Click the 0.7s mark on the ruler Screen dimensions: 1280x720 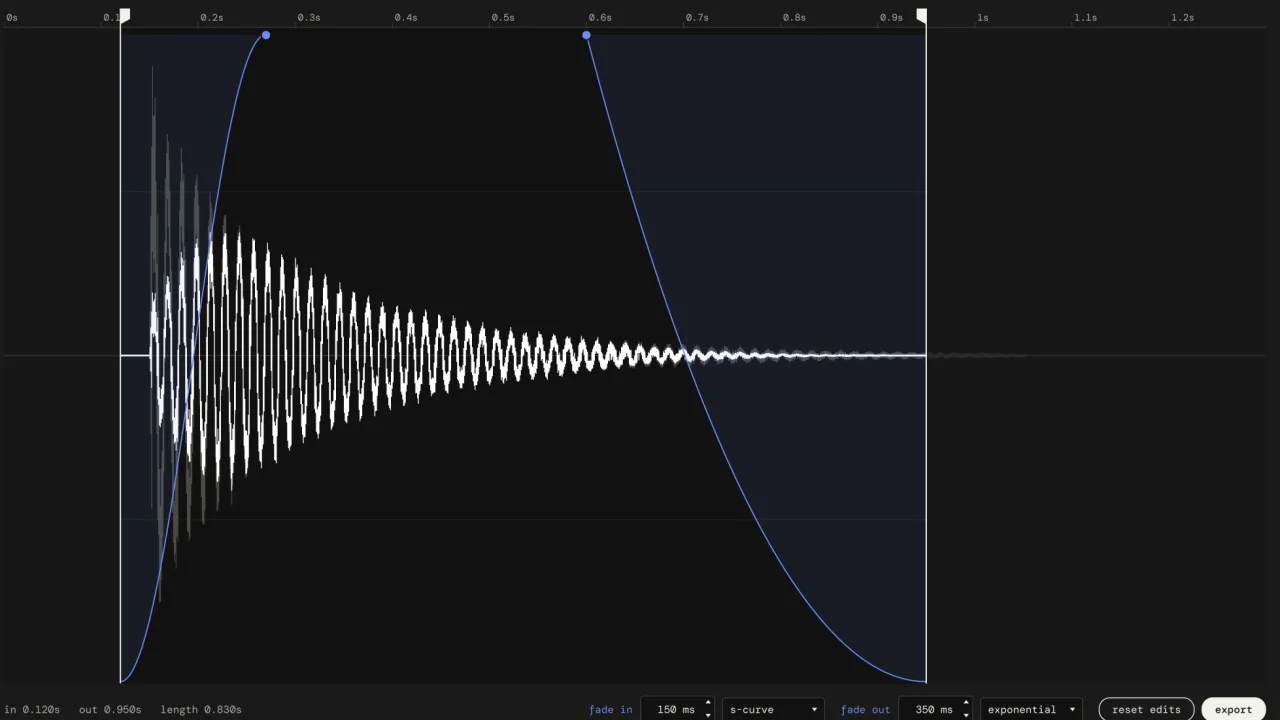(697, 17)
